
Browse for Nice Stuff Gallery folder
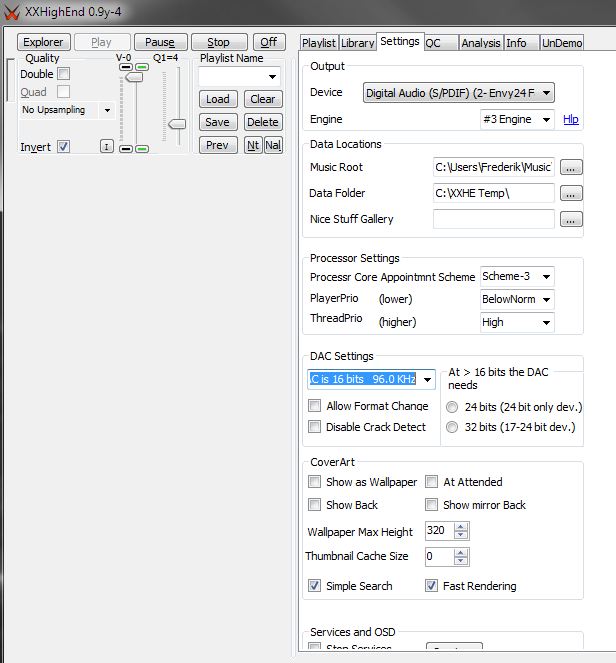coord(571,219)
